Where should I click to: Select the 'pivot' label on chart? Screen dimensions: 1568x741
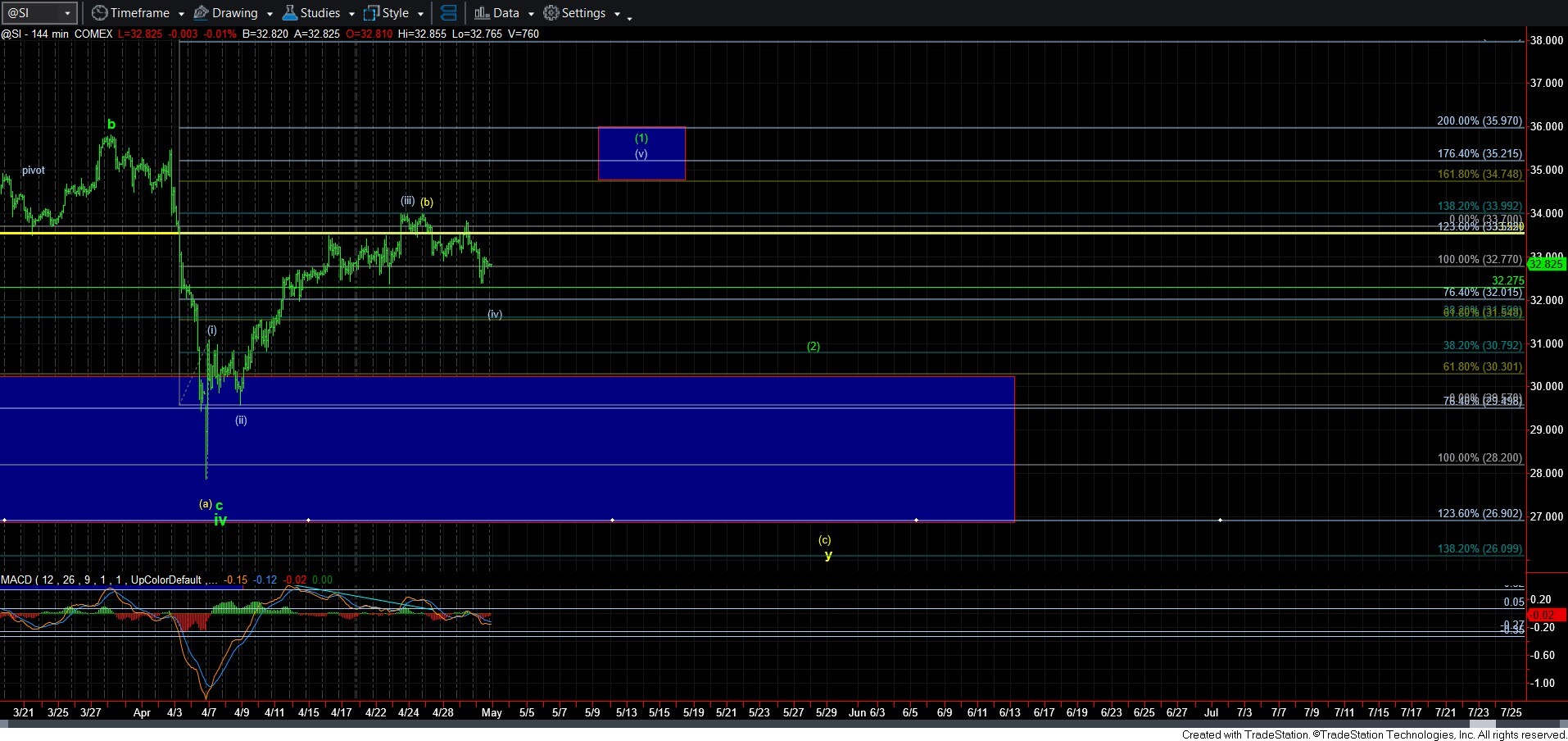coord(34,170)
